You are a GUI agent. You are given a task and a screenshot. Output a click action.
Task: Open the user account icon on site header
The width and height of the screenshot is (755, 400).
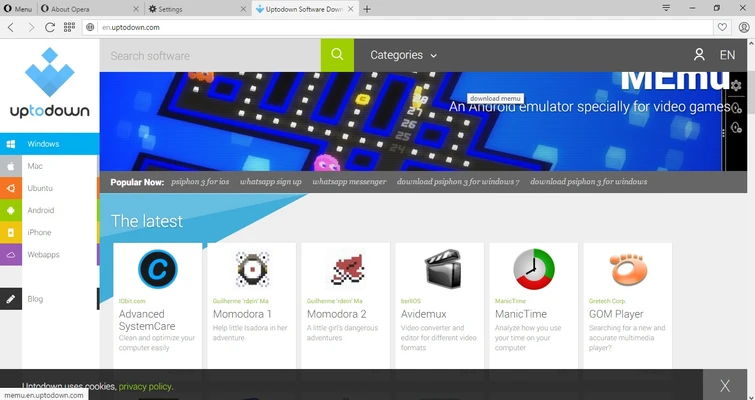pos(699,55)
